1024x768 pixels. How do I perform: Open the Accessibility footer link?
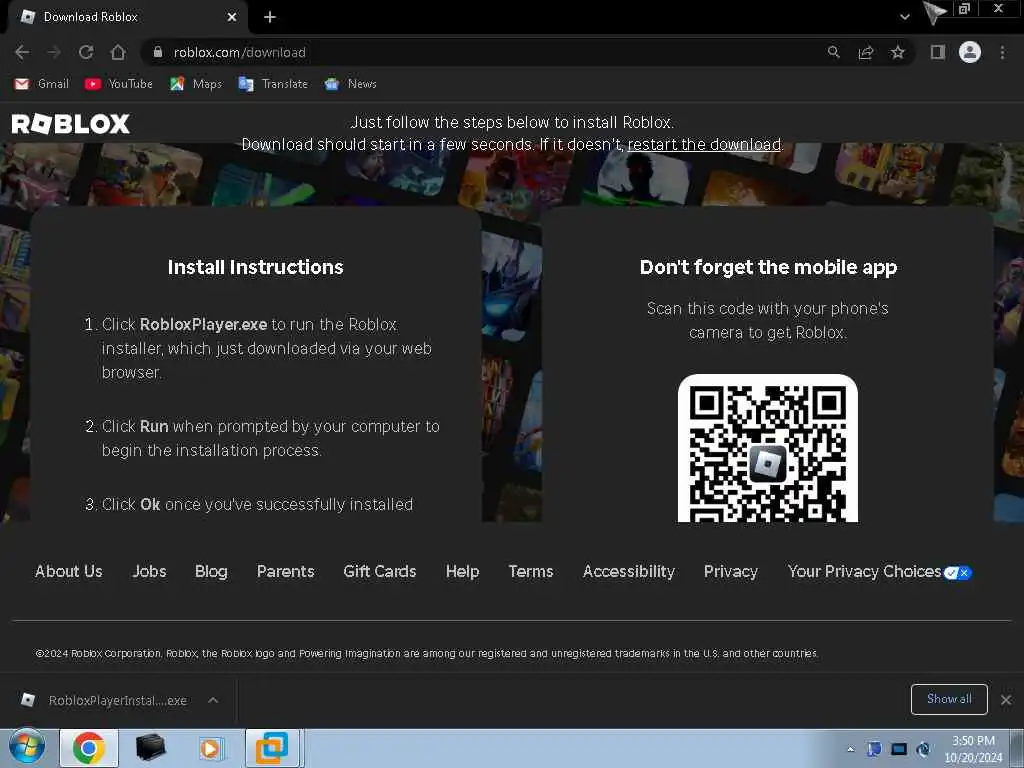628,571
